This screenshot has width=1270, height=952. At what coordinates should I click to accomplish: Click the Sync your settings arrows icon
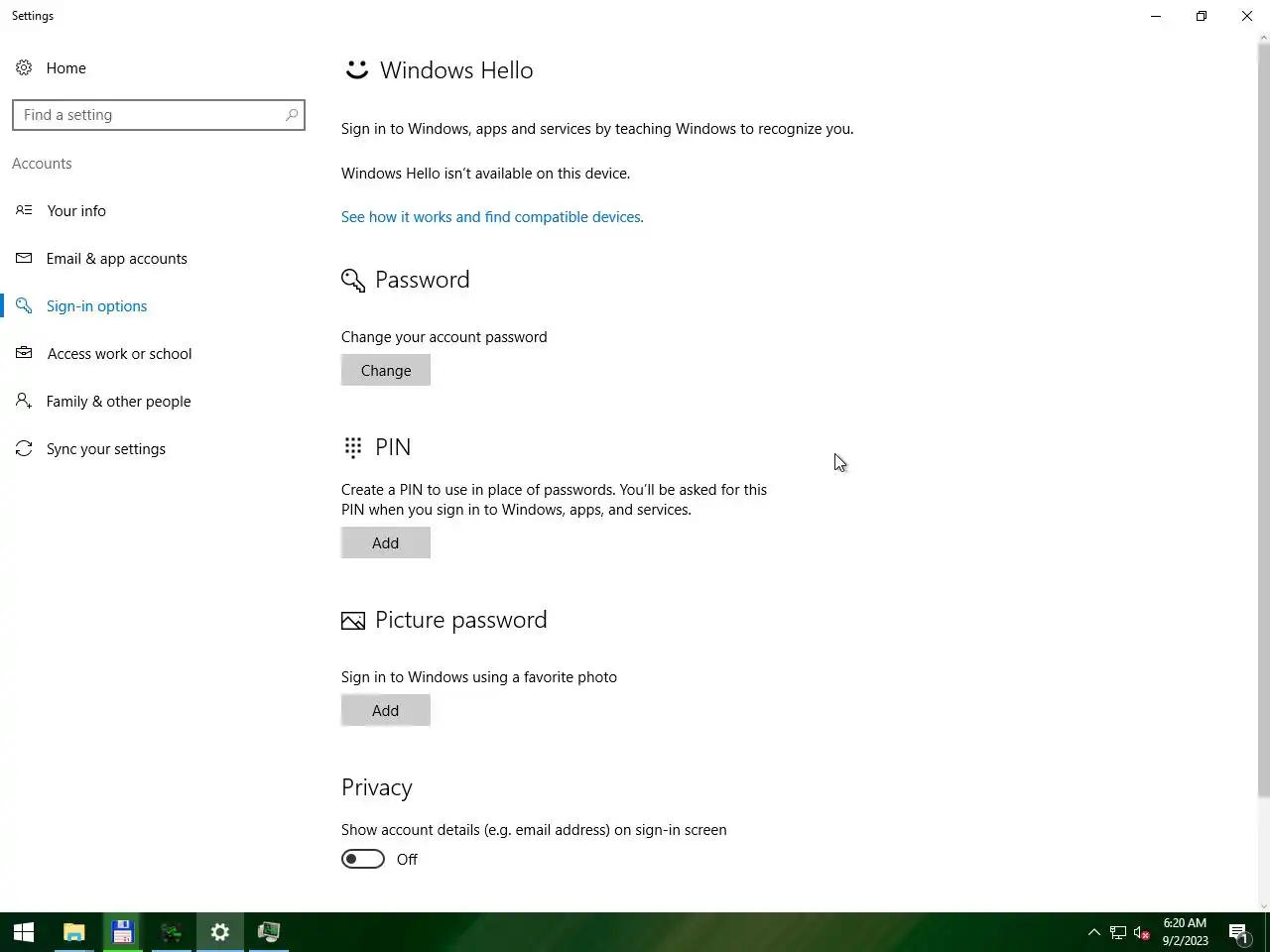pyautogui.click(x=24, y=448)
